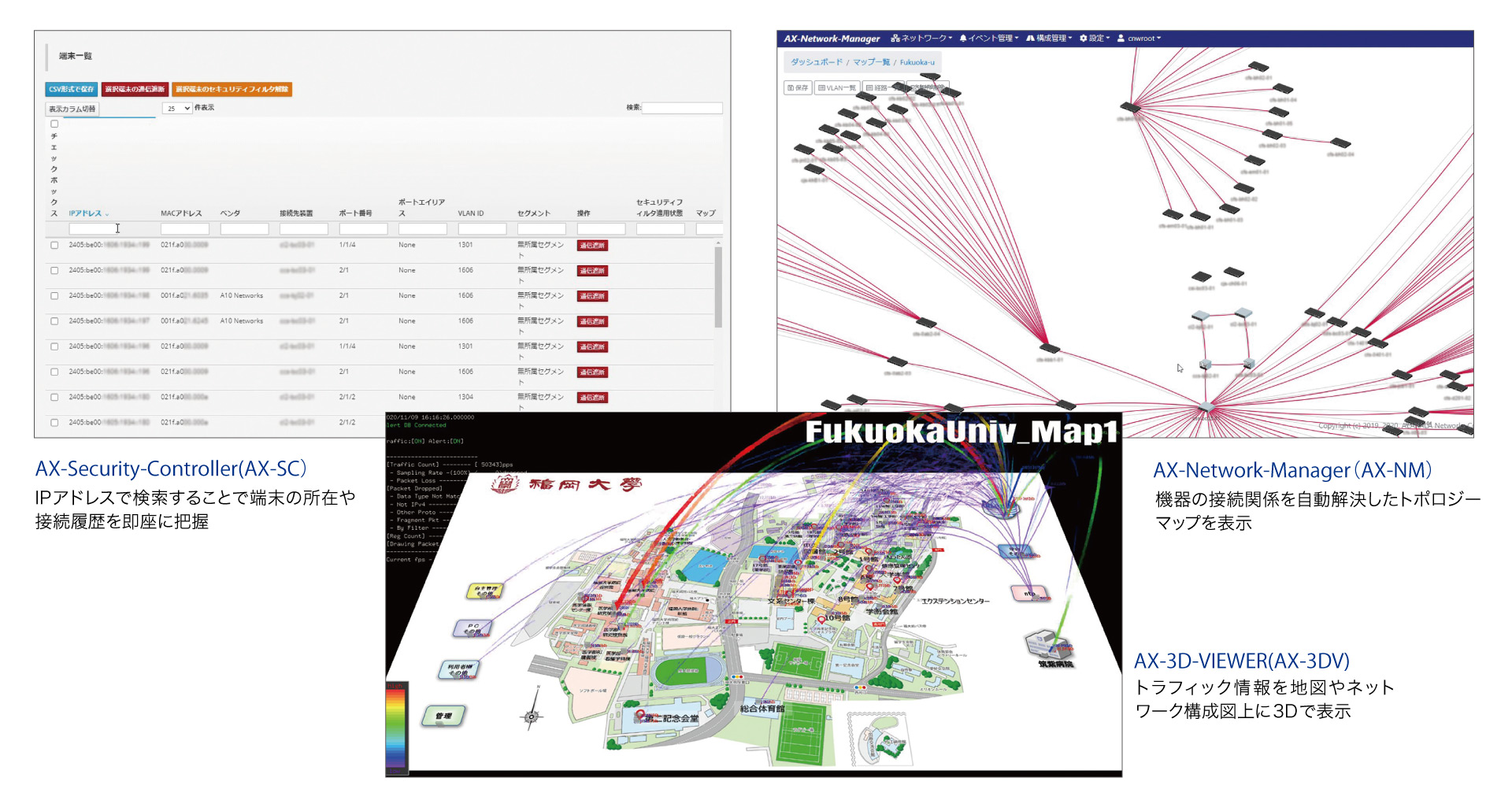This screenshot has height=800, width=1512.
Task: Click the terminal list vertical scrollbar
Action: click(x=718, y=286)
